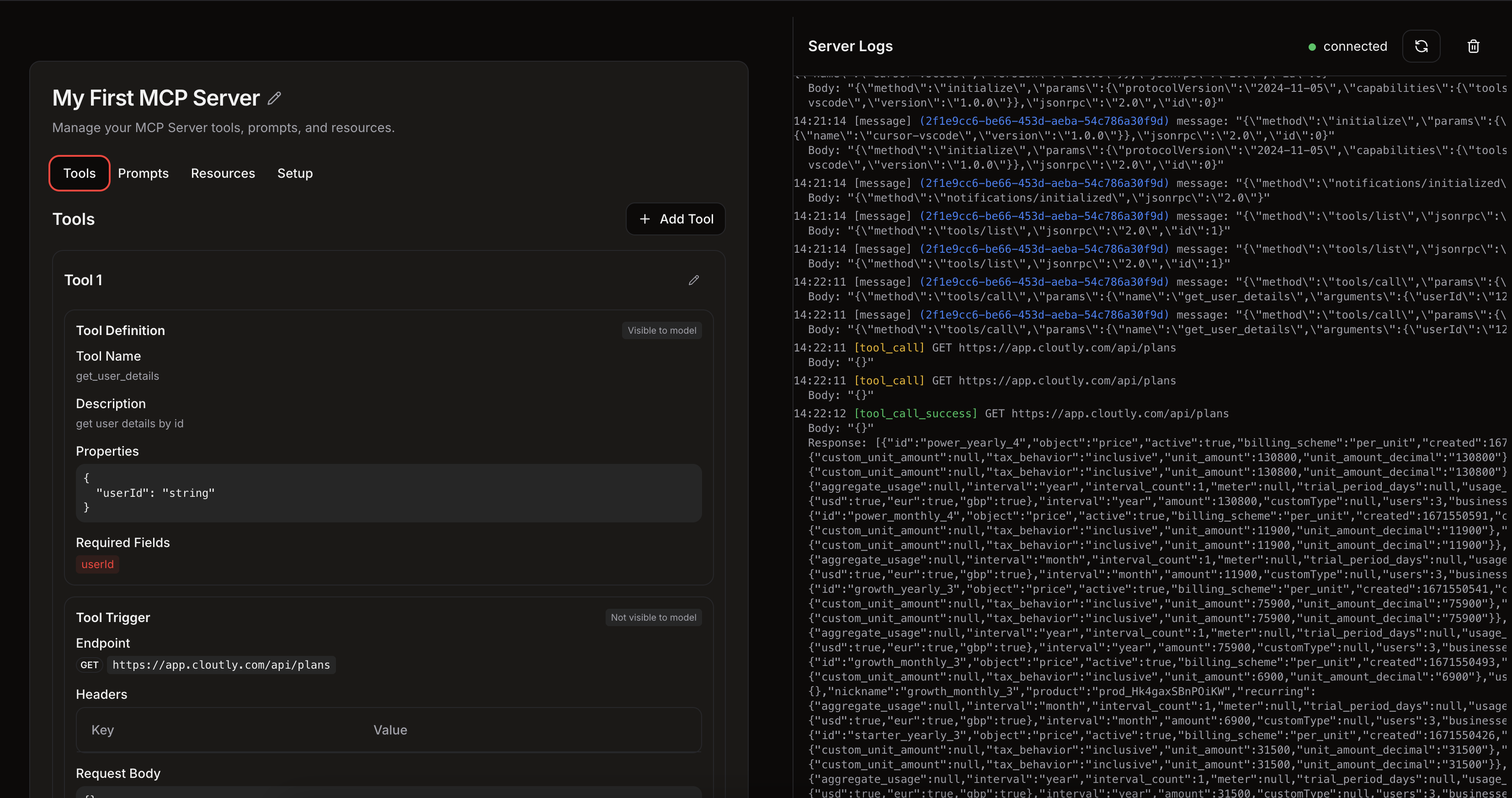Click the Headers Key column header
Screen dimensions: 1512x798
pyautogui.click(x=103, y=730)
